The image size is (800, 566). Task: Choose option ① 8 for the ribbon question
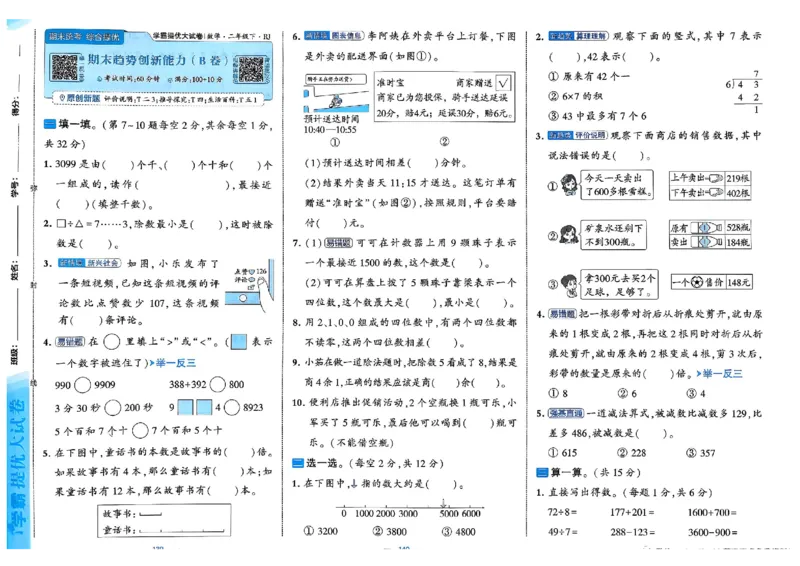(558, 393)
